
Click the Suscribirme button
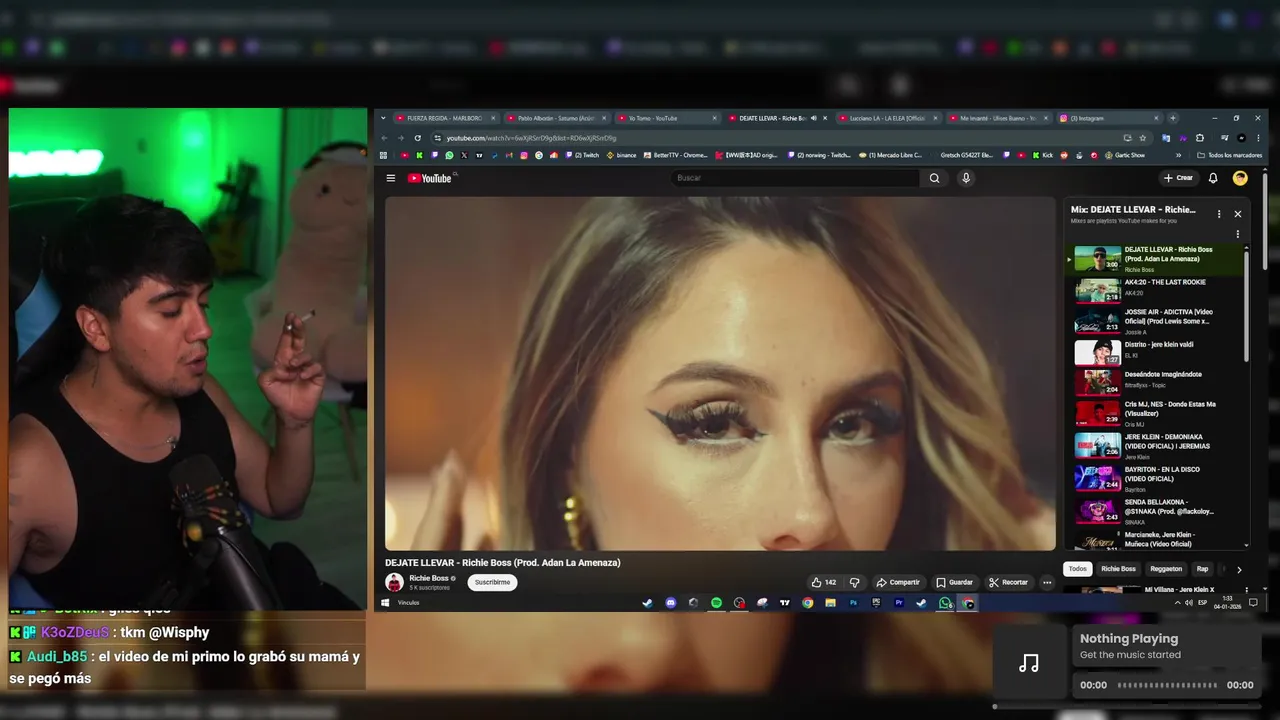[x=492, y=582]
